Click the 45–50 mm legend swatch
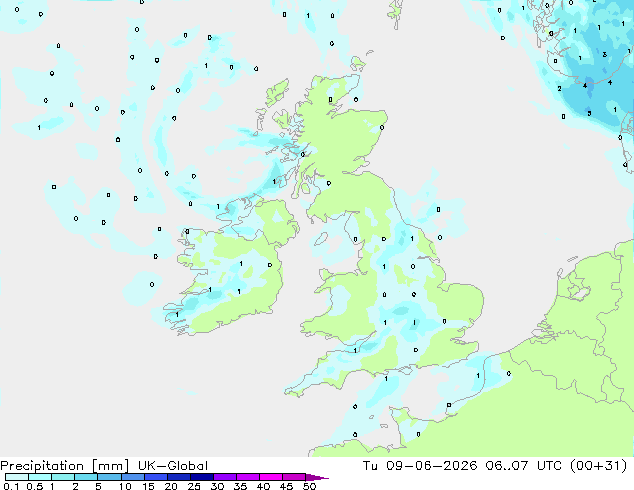 click(294, 477)
